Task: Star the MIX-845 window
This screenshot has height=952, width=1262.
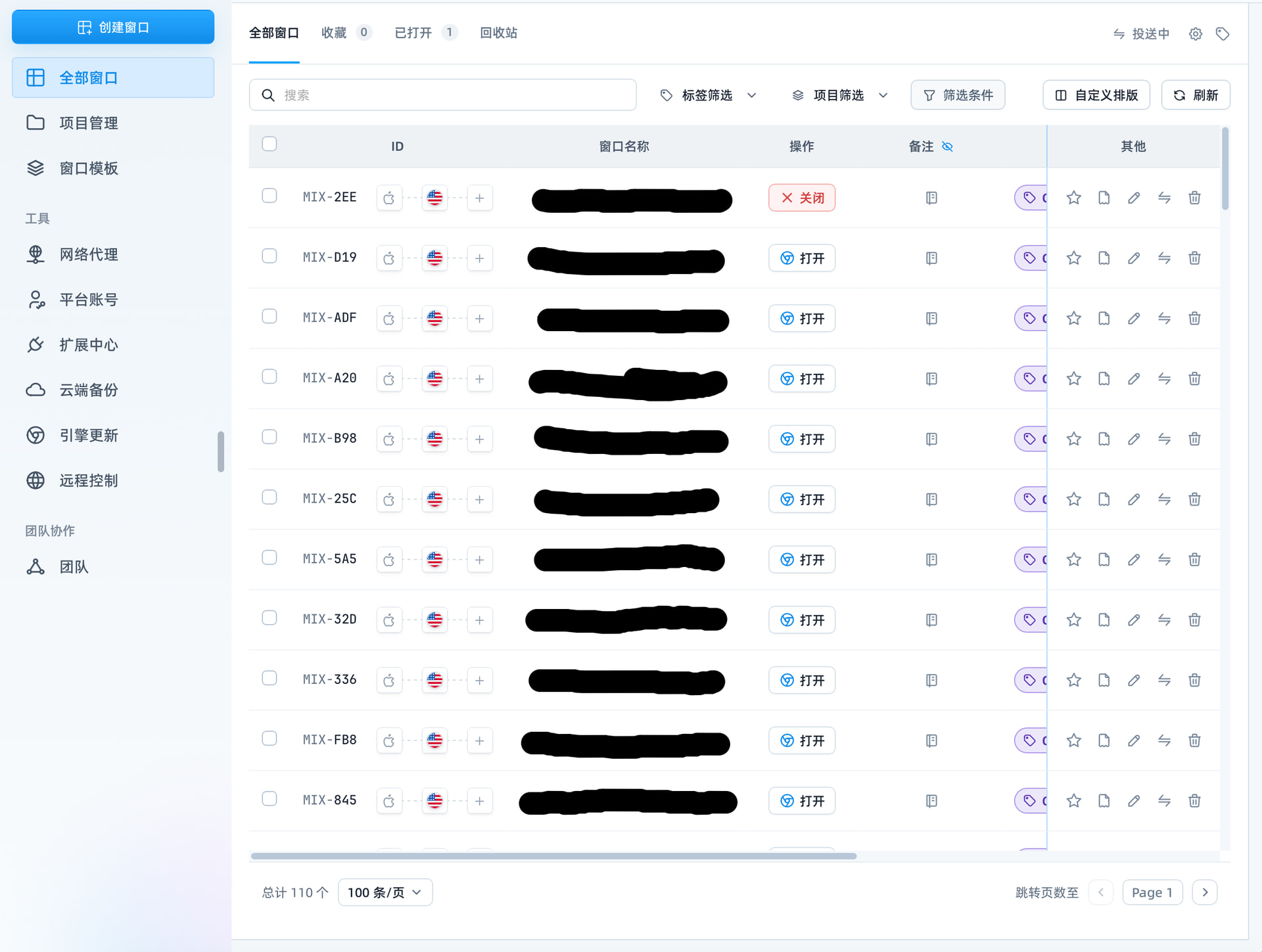Action: (1073, 801)
